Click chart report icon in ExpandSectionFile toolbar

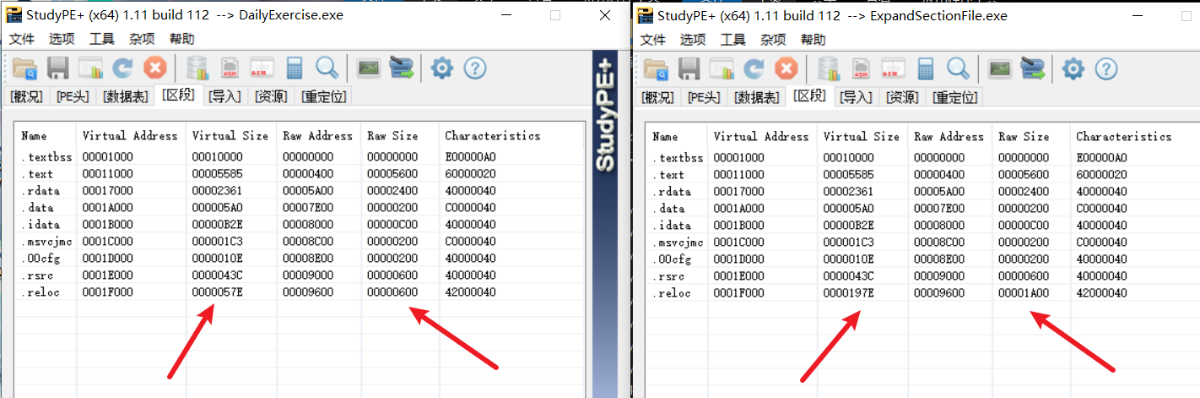coord(722,68)
